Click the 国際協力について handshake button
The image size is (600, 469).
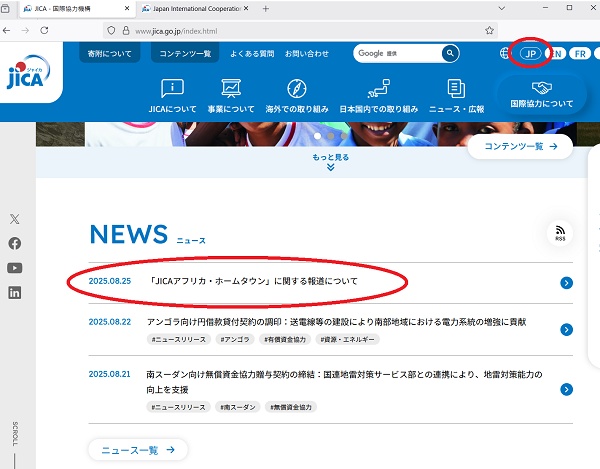coord(541,94)
